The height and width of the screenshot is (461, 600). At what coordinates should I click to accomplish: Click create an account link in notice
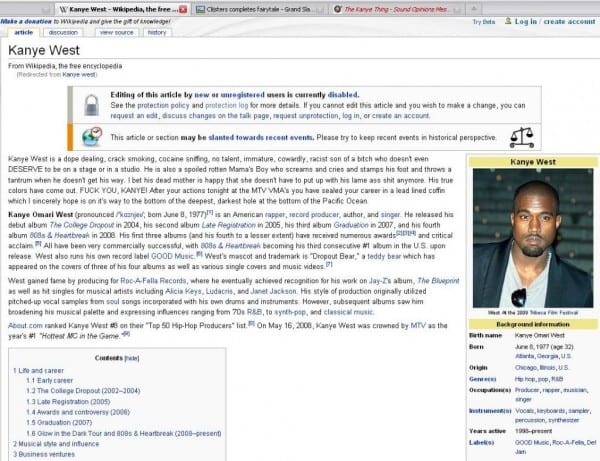(401, 116)
